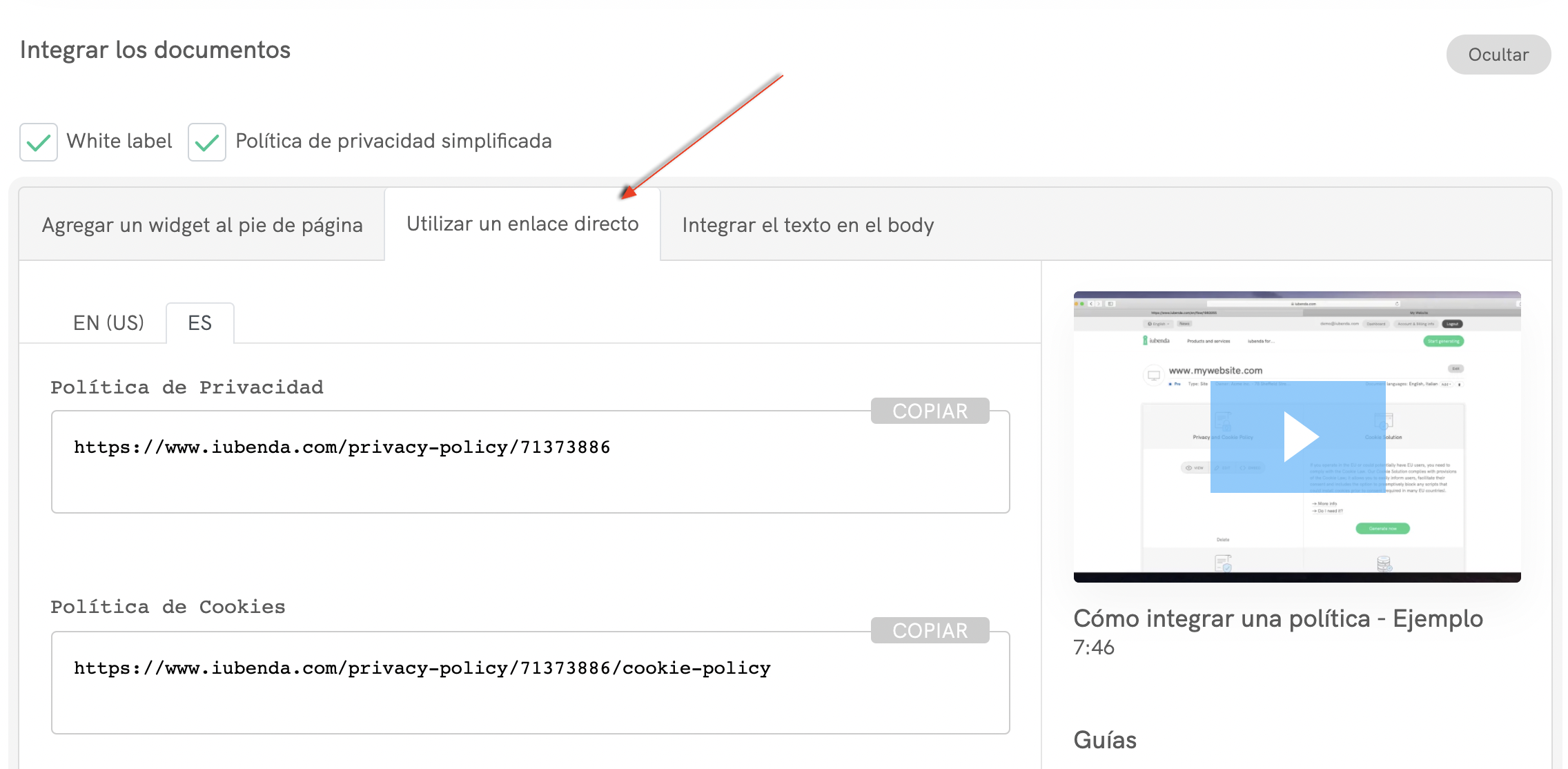Open 'Integrar el texto en el body' tab
1568x769 pixels.
tap(807, 225)
